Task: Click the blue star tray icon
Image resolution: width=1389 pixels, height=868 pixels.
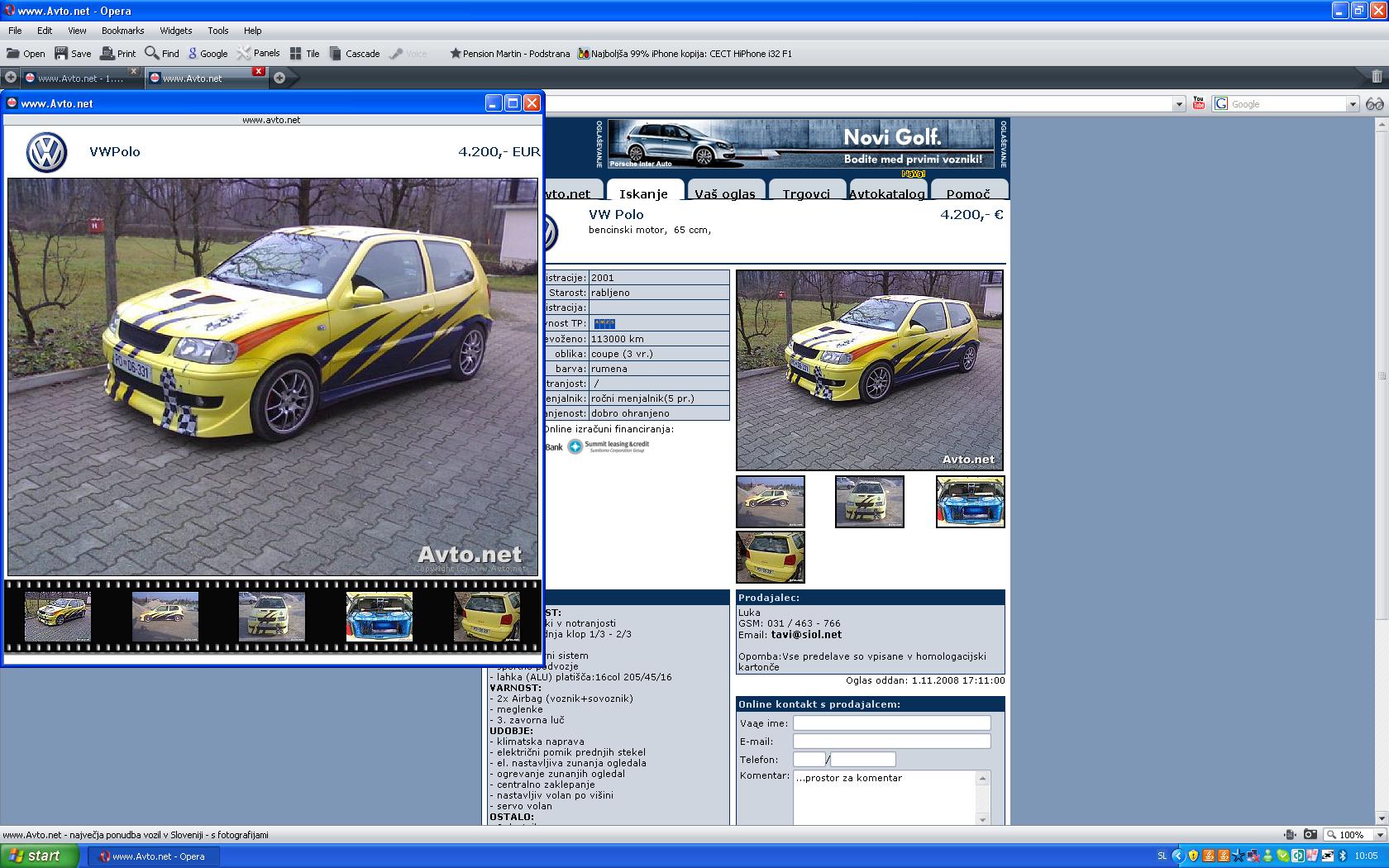Action: 1239,856
